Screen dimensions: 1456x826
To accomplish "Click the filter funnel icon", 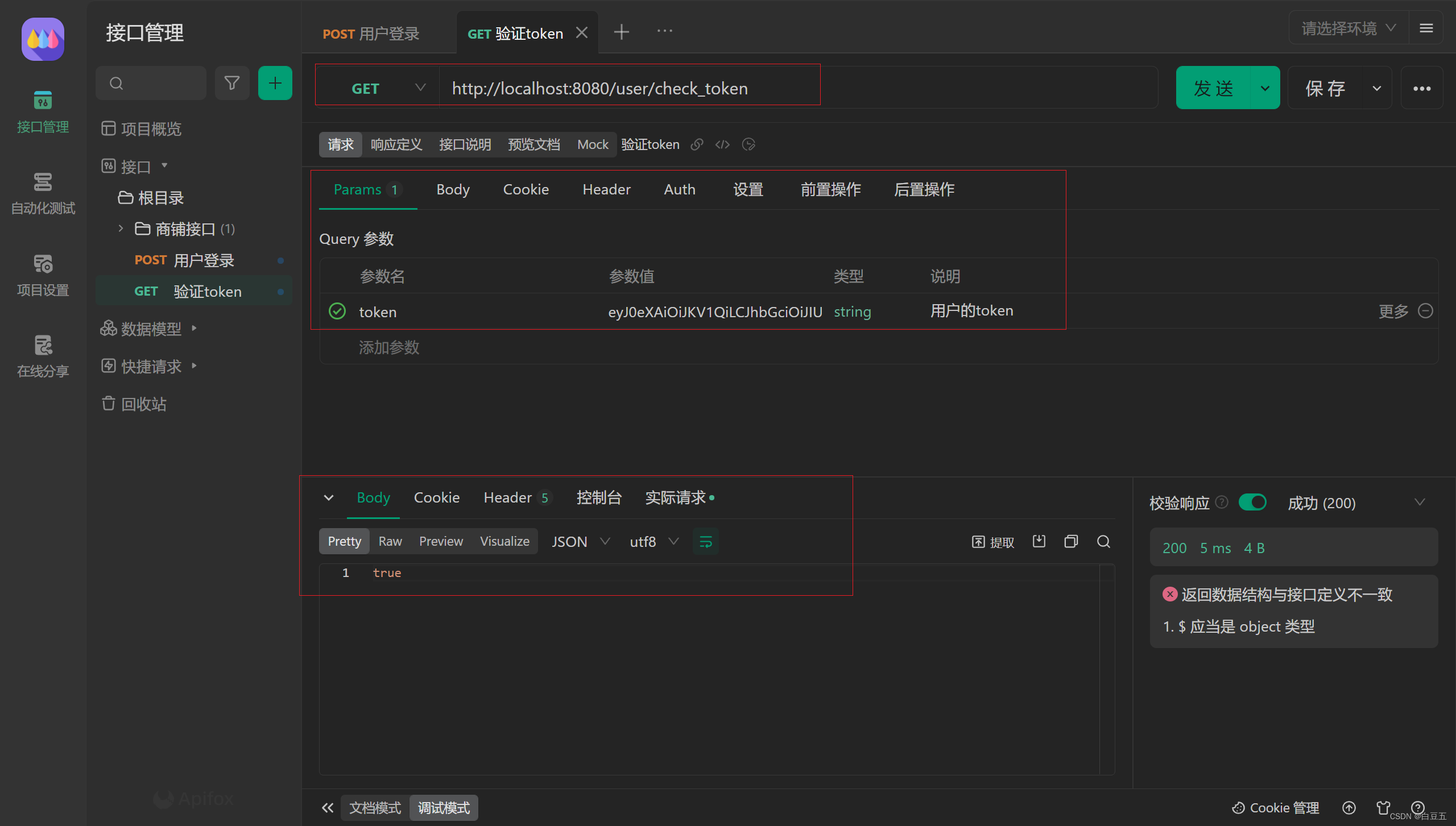I will coord(231,84).
